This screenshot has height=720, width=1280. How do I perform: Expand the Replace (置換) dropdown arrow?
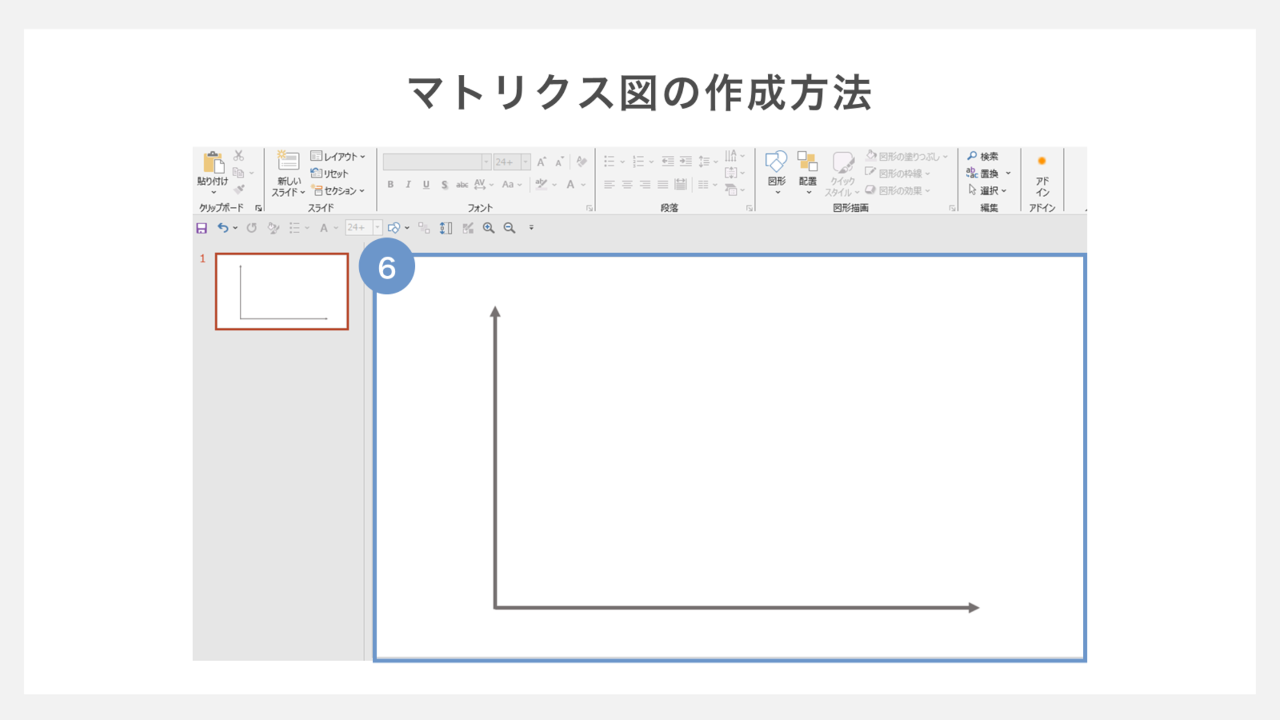coord(1009,173)
